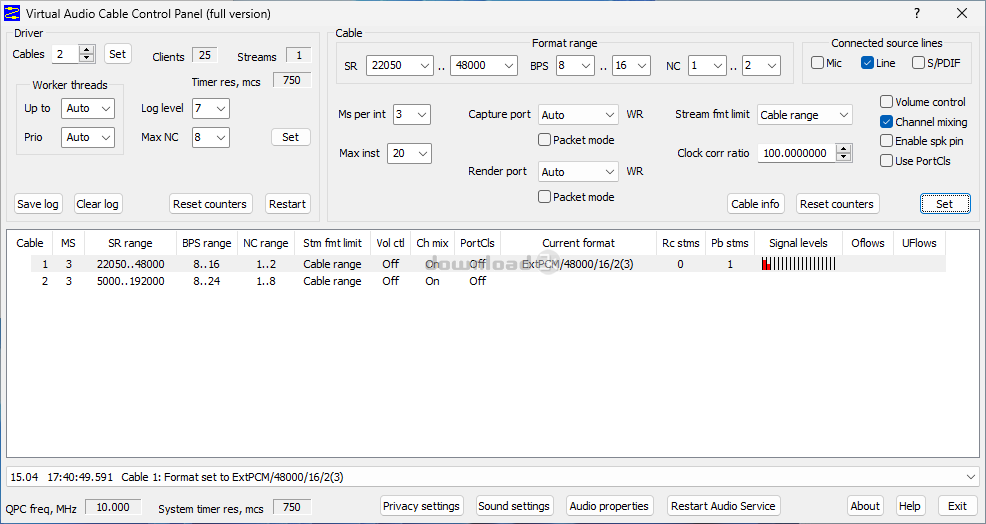This screenshot has width=986, height=524.
Task: Open the Log level dropdown
Action: click(211, 108)
